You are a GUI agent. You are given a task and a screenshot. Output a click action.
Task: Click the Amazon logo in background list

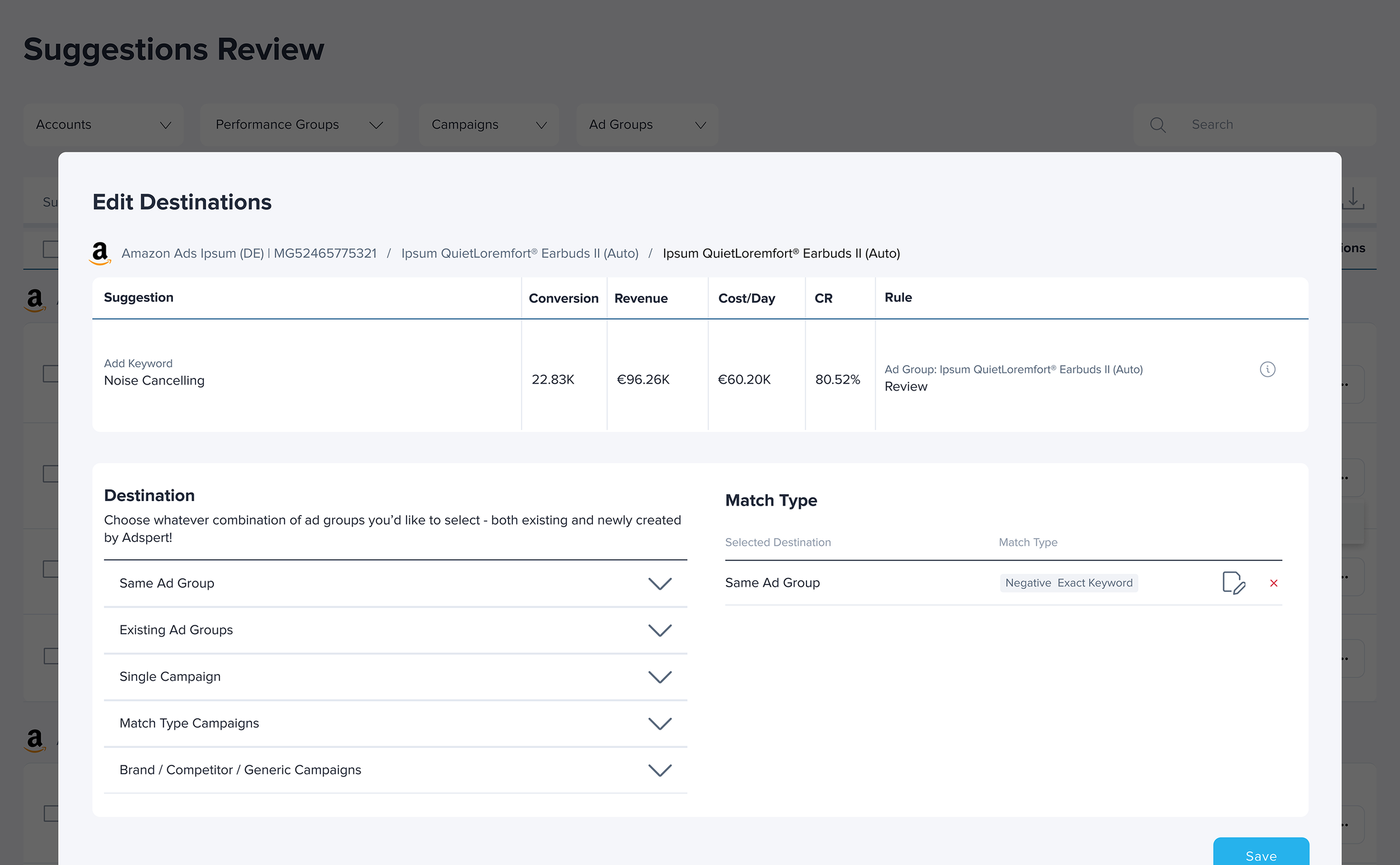(35, 299)
